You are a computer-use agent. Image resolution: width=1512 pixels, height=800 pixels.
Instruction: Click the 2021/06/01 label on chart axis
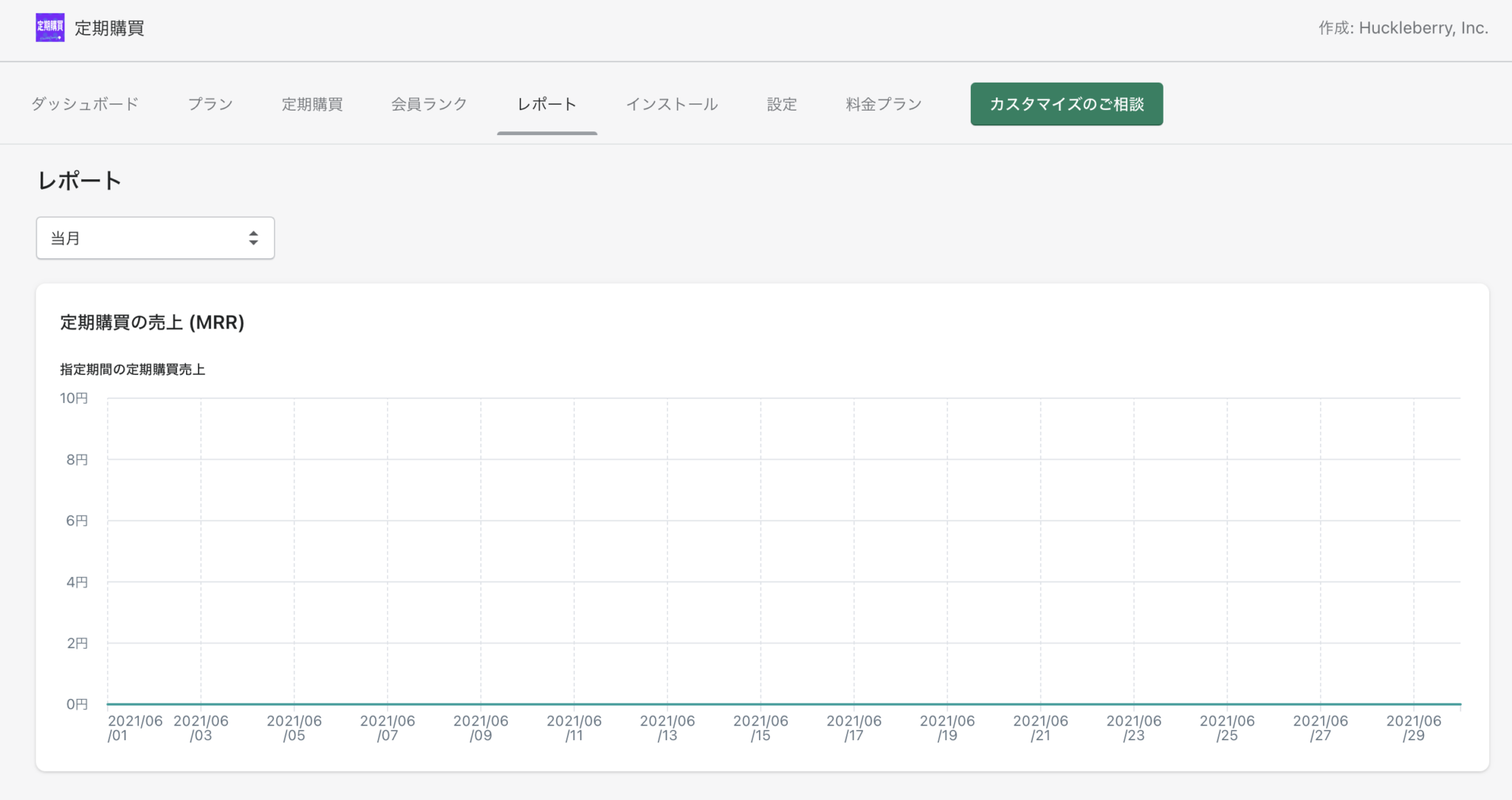[135, 728]
